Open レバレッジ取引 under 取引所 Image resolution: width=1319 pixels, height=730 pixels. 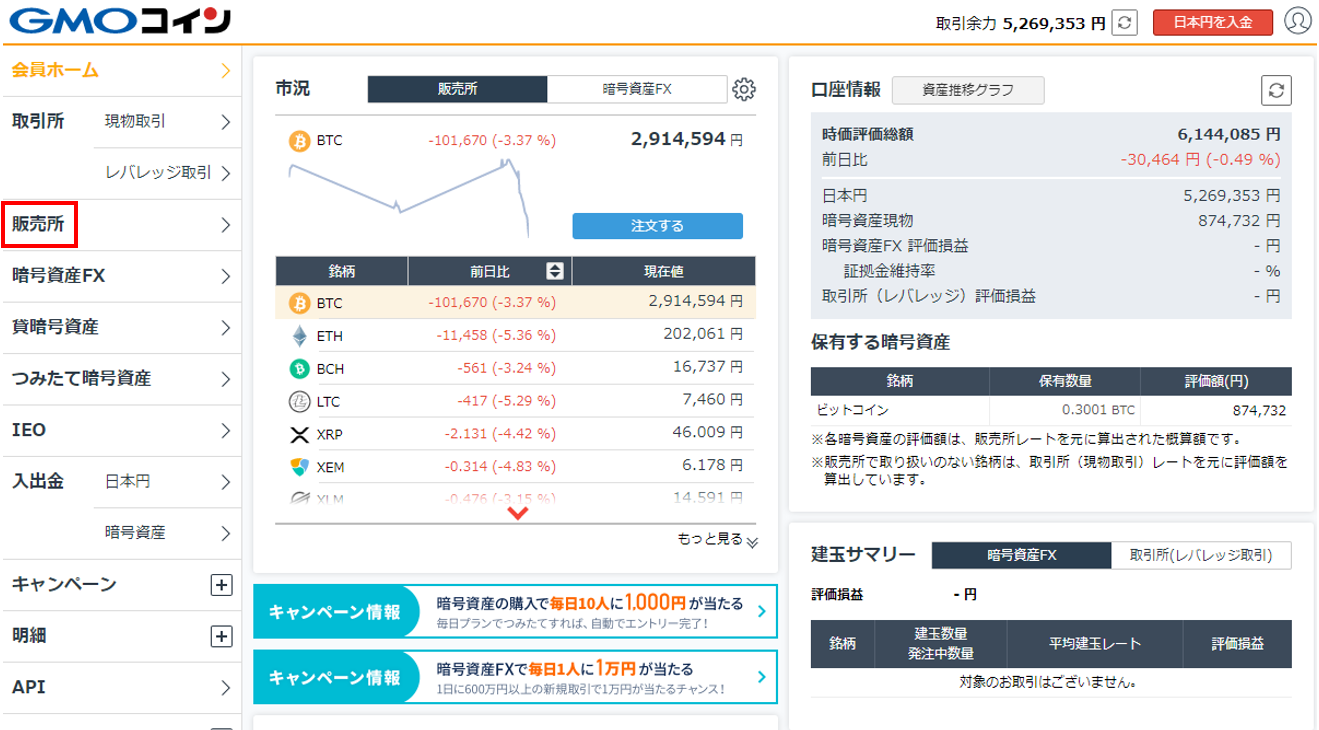[x=168, y=173]
